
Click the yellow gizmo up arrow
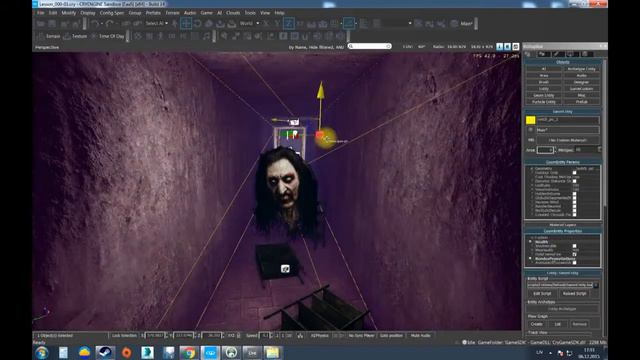click(x=320, y=90)
